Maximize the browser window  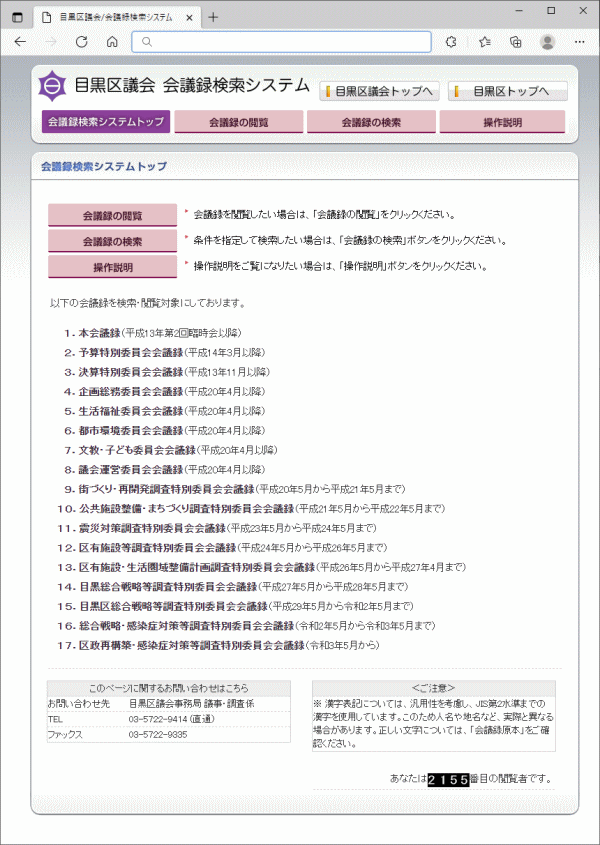[x=551, y=11]
